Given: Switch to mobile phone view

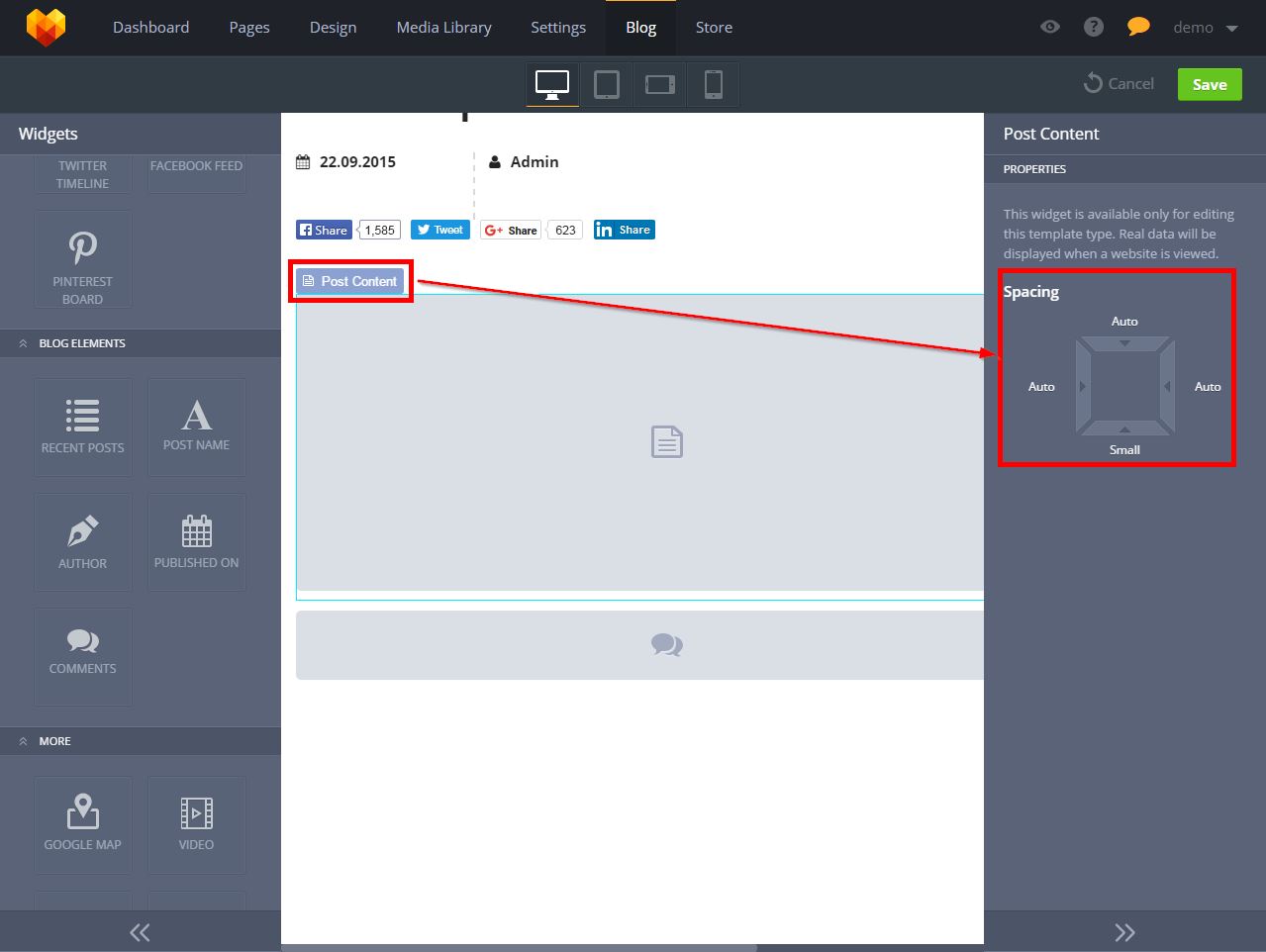Looking at the screenshot, I should point(714,84).
